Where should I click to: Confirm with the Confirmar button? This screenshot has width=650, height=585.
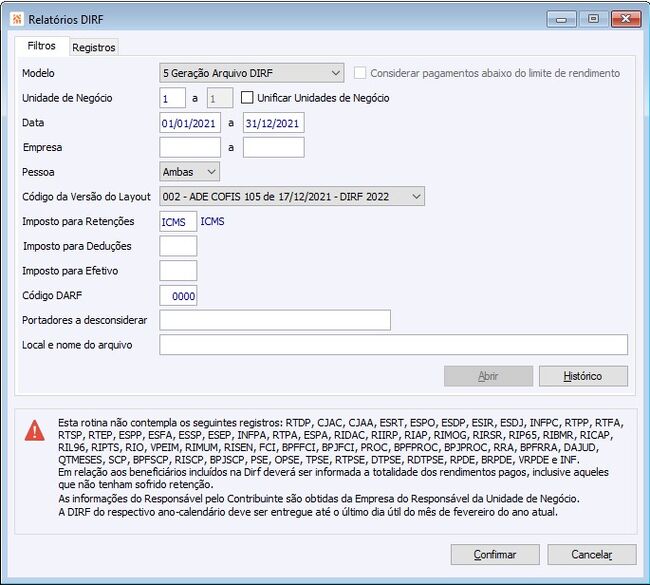point(495,555)
